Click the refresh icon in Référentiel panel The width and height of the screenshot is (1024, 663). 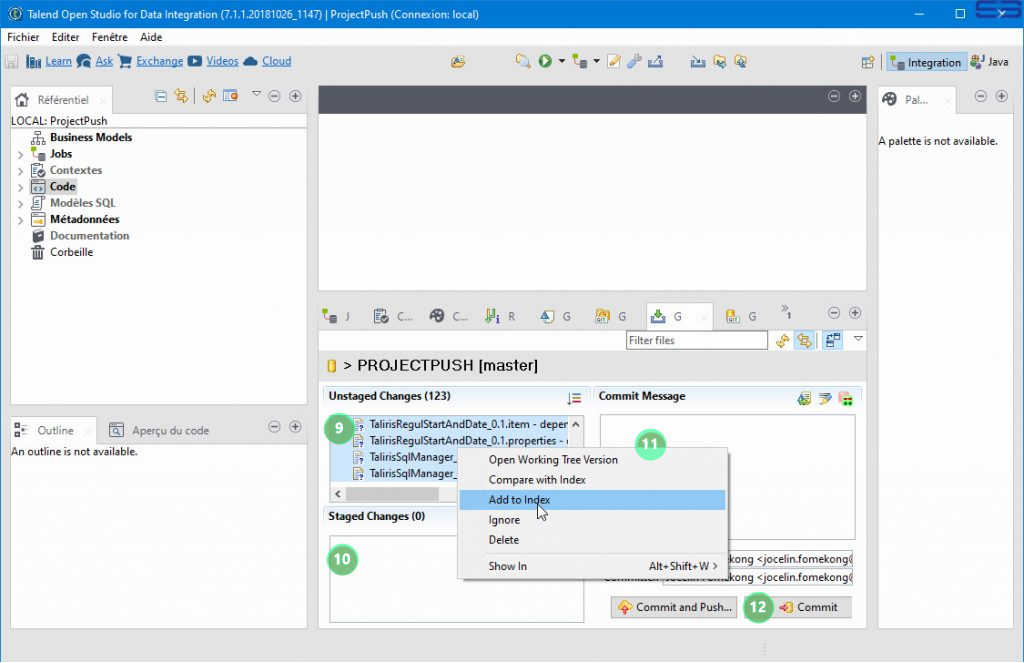pyautogui.click(x=209, y=96)
